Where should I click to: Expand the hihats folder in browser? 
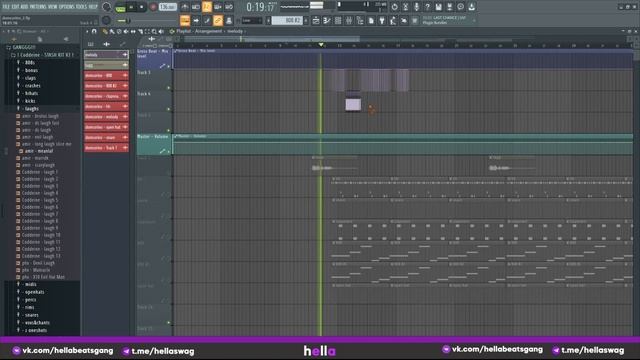[x=31, y=93]
